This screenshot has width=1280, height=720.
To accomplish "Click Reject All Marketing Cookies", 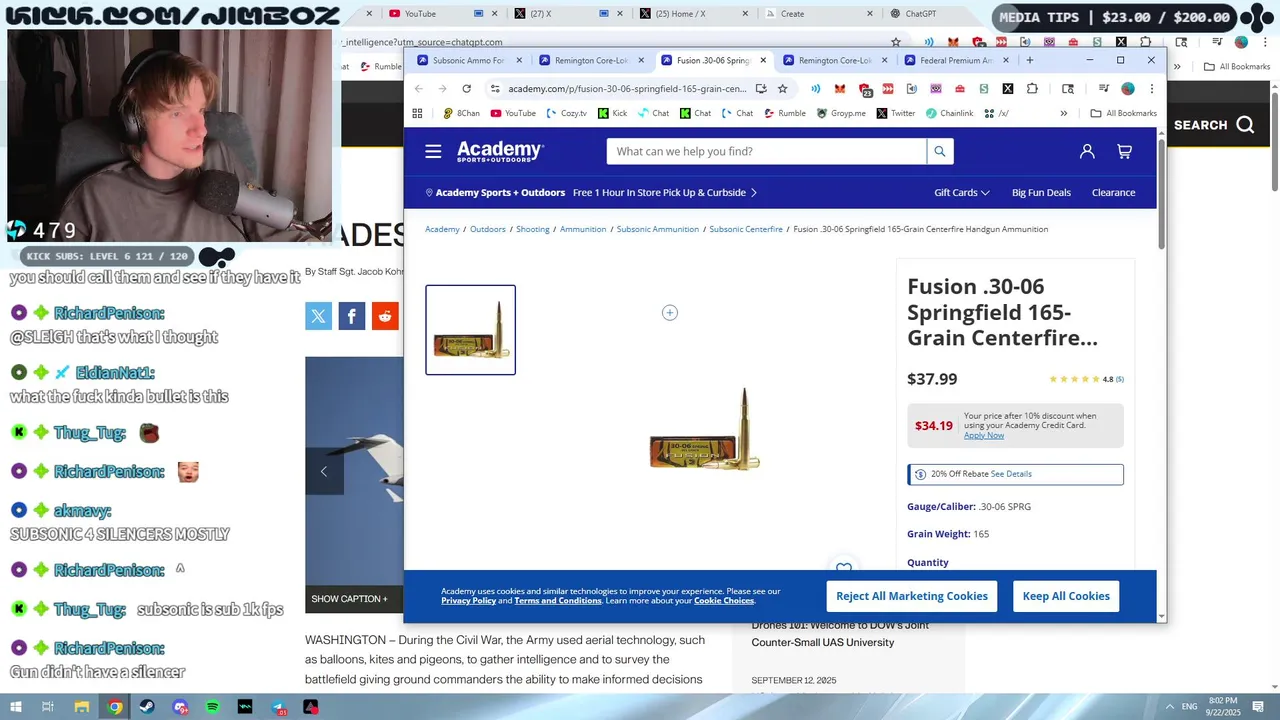I will (912, 596).
